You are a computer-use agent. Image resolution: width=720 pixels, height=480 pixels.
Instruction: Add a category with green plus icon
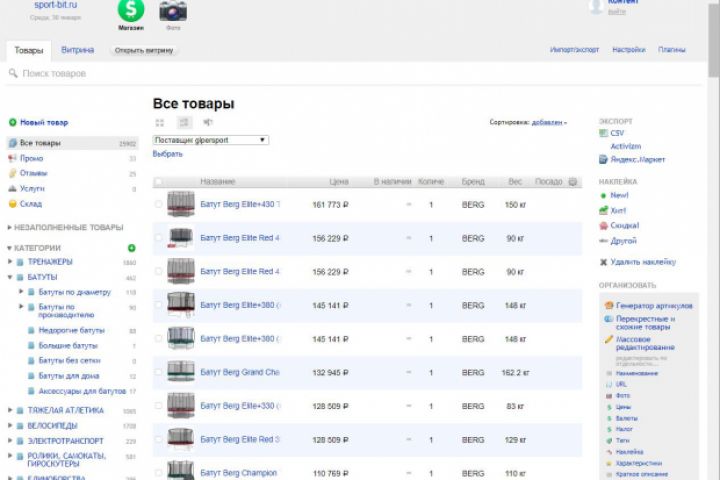pos(131,248)
